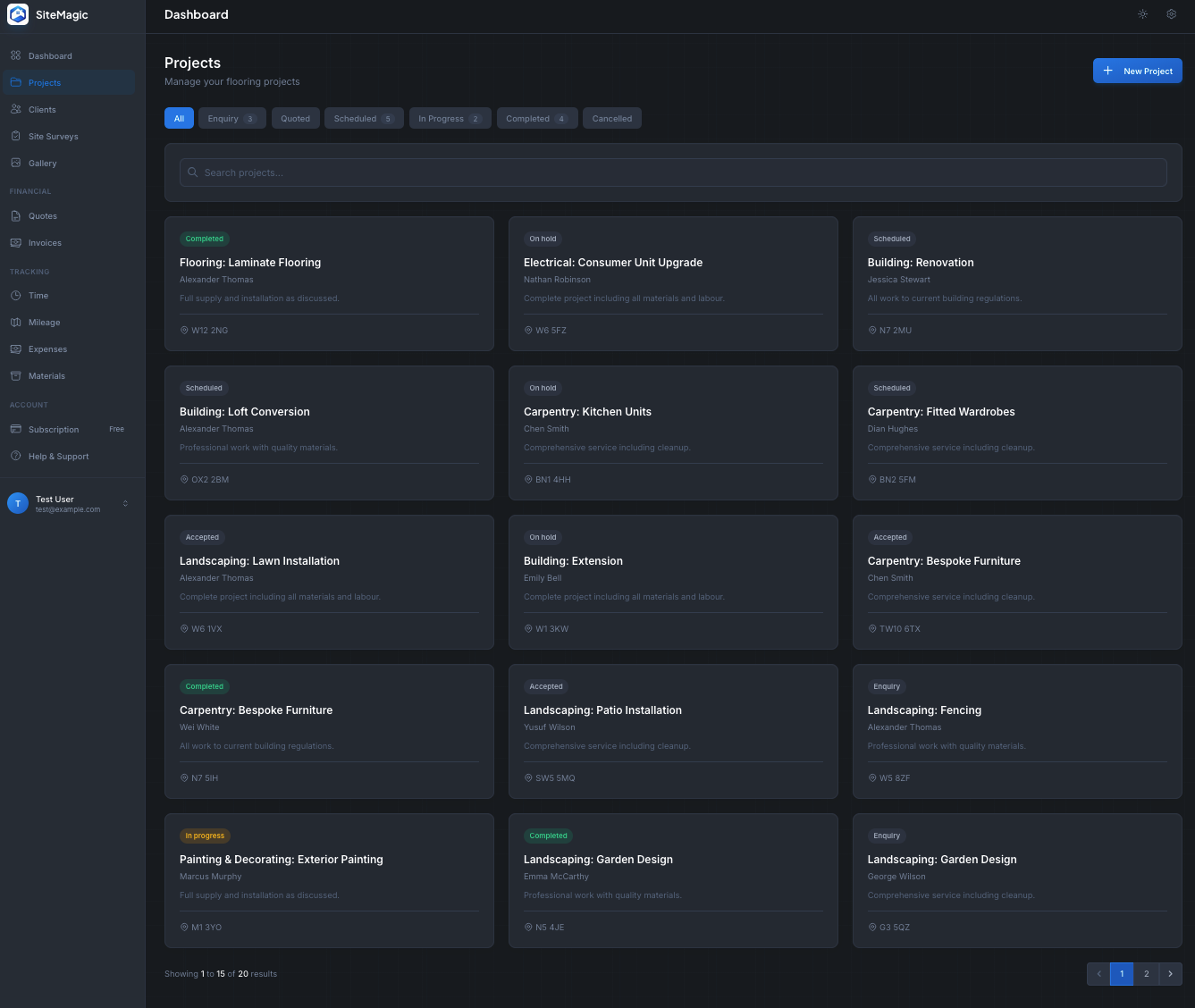Click the previous page chevron
The width and height of the screenshot is (1195, 1008).
pyautogui.click(x=1098, y=974)
